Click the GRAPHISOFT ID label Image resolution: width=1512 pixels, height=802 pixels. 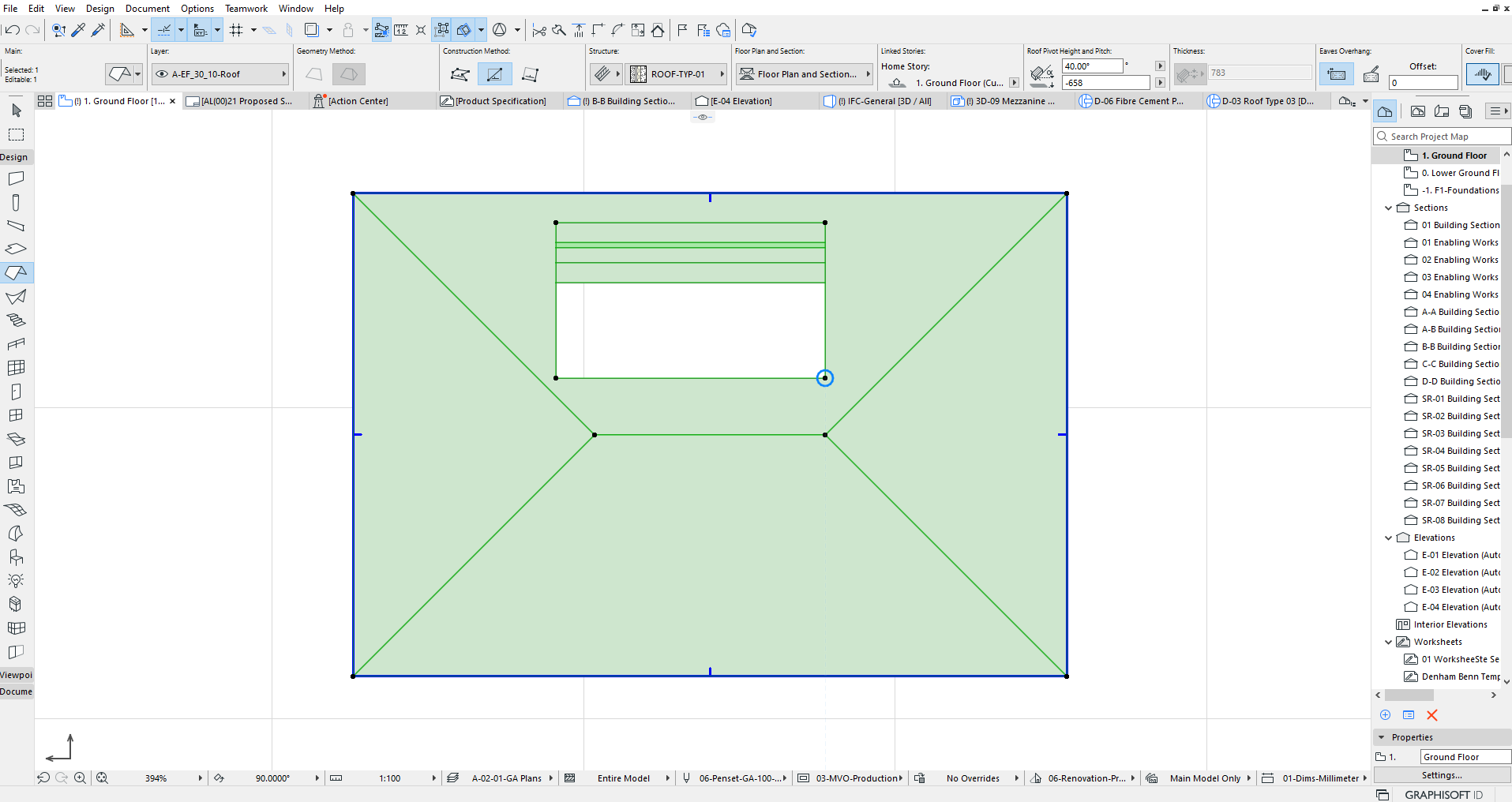1443,795
